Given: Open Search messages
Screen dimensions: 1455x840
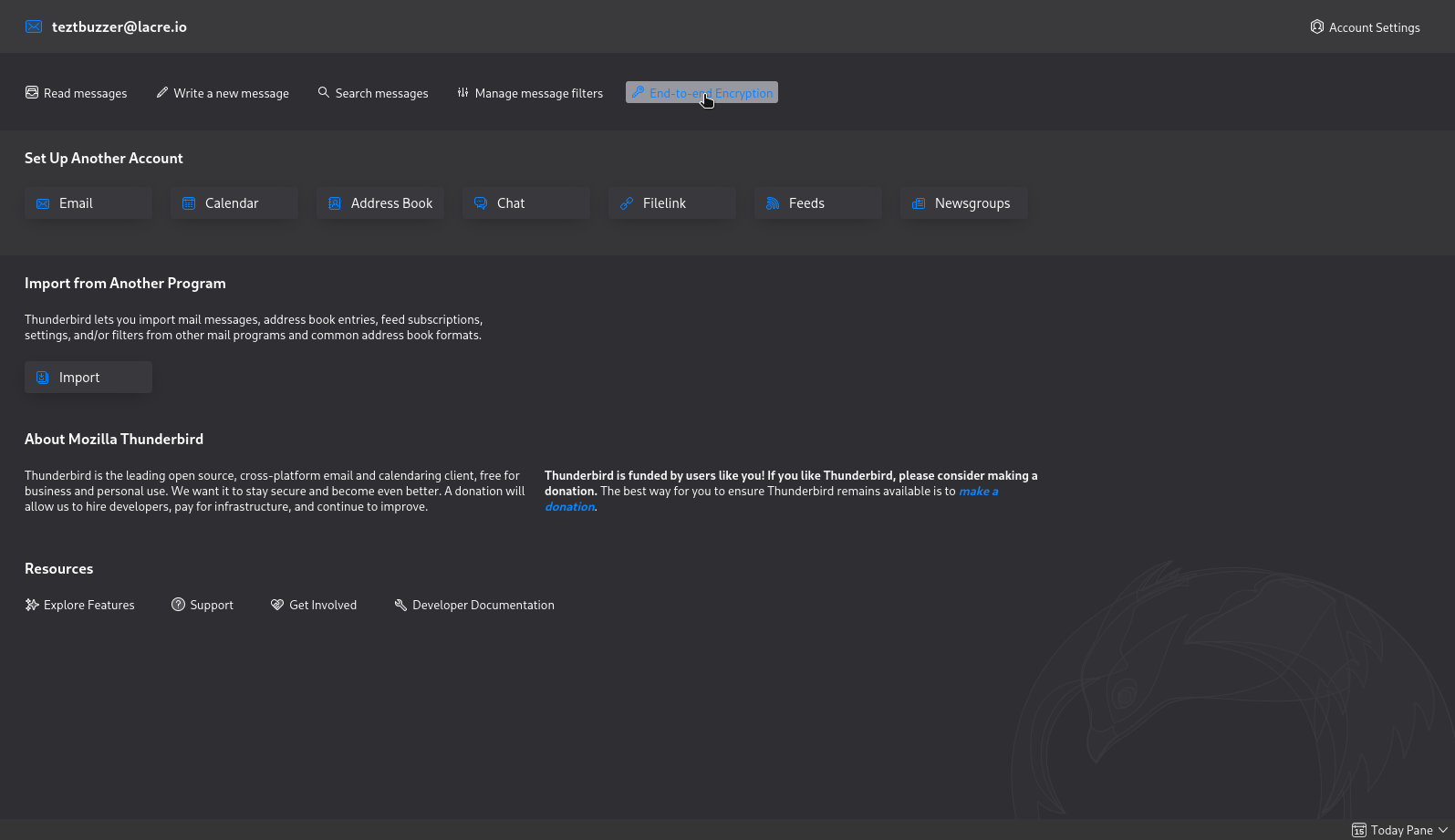Looking at the screenshot, I should click(373, 93).
